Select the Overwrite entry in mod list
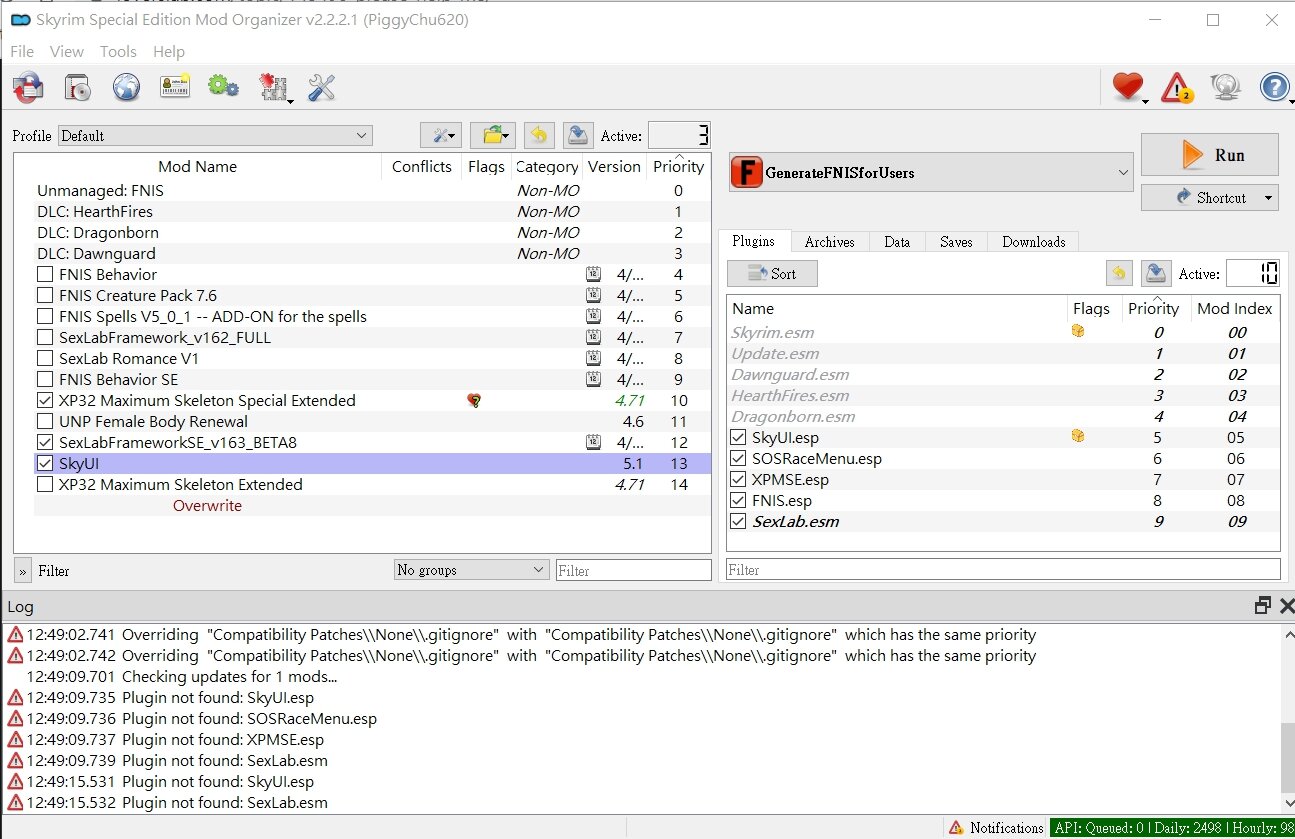The image size is (1295, 839). click(x=207, y=505)
